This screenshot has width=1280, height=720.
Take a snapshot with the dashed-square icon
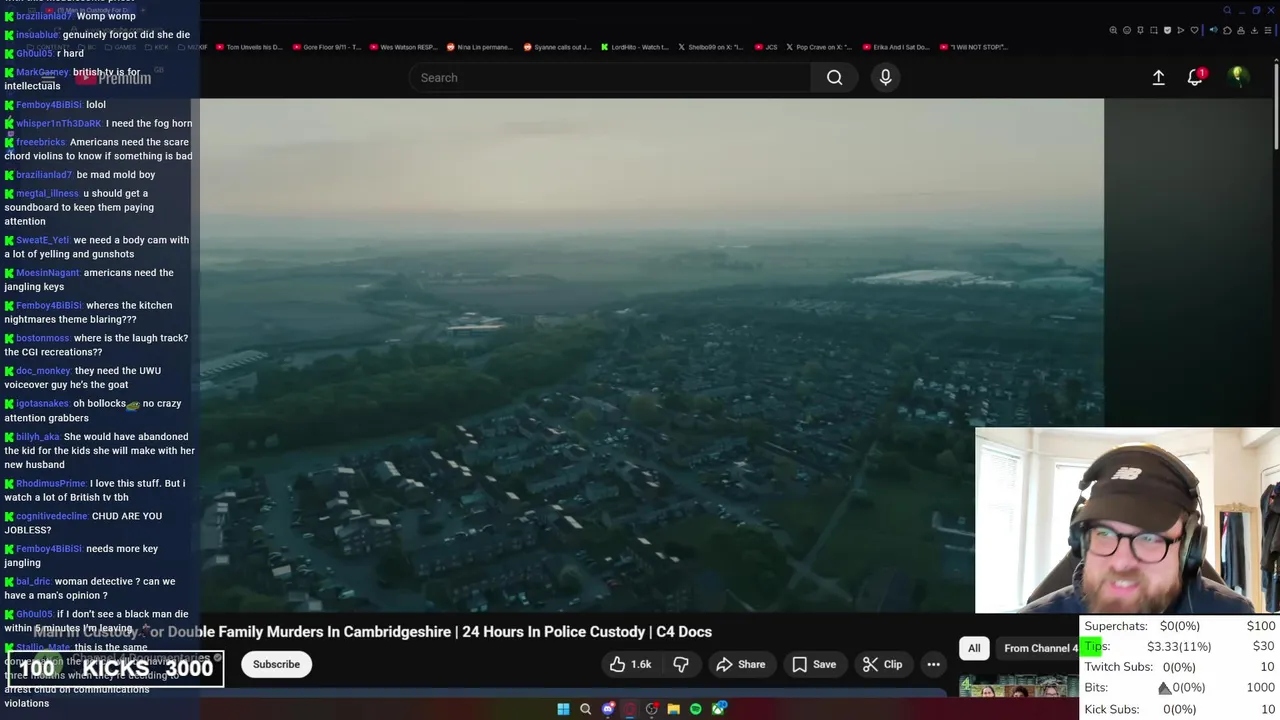1154,30
